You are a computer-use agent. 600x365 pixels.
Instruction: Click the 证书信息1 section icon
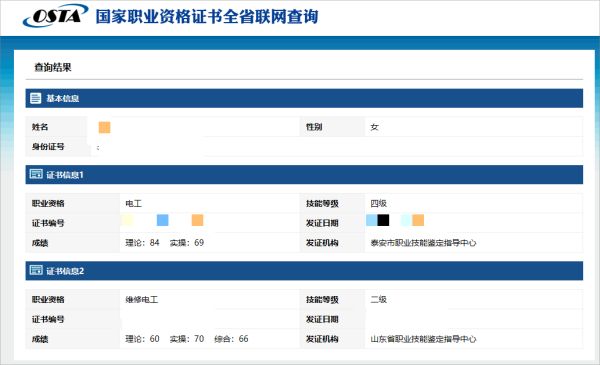coord(36,174)
